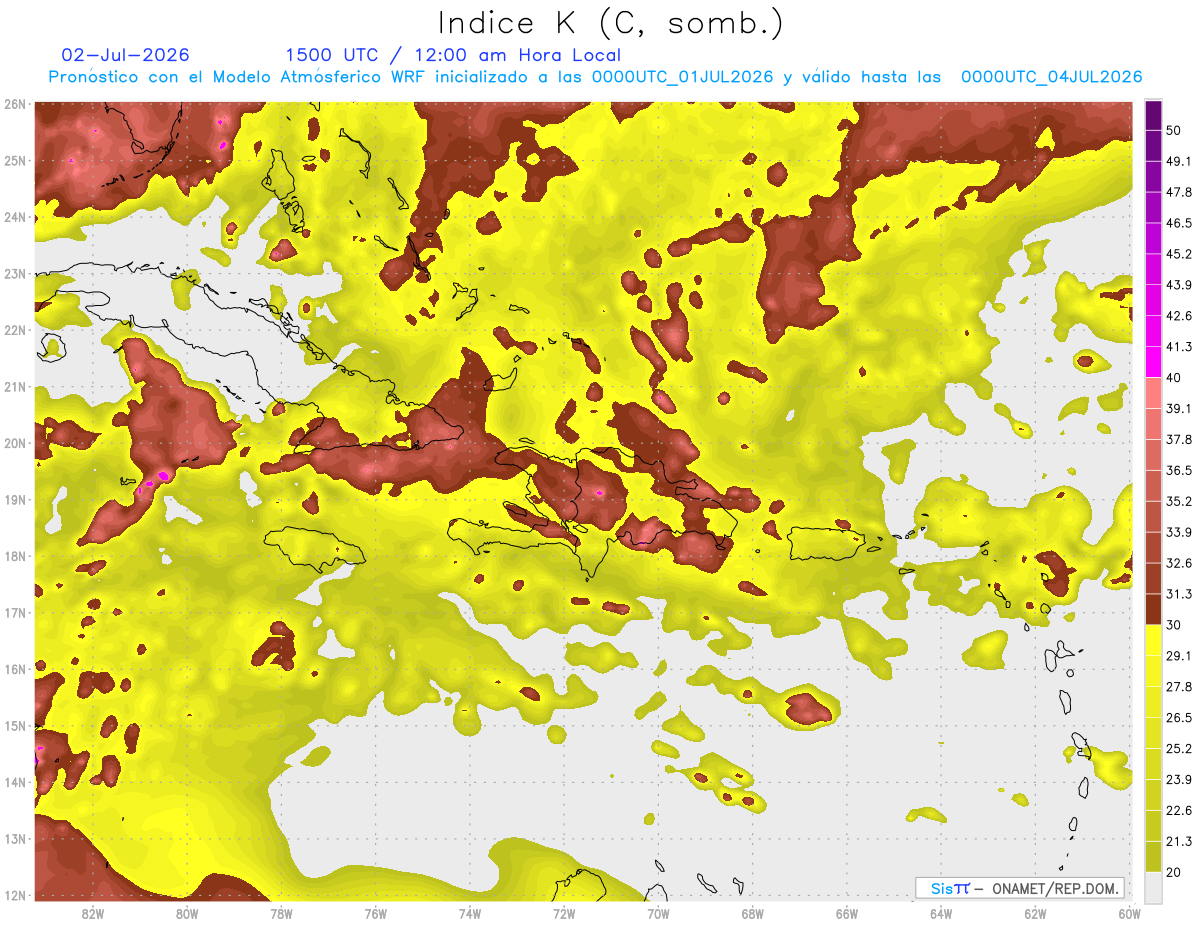Click the colorbar value '25.2'

tap(1178, 748)
